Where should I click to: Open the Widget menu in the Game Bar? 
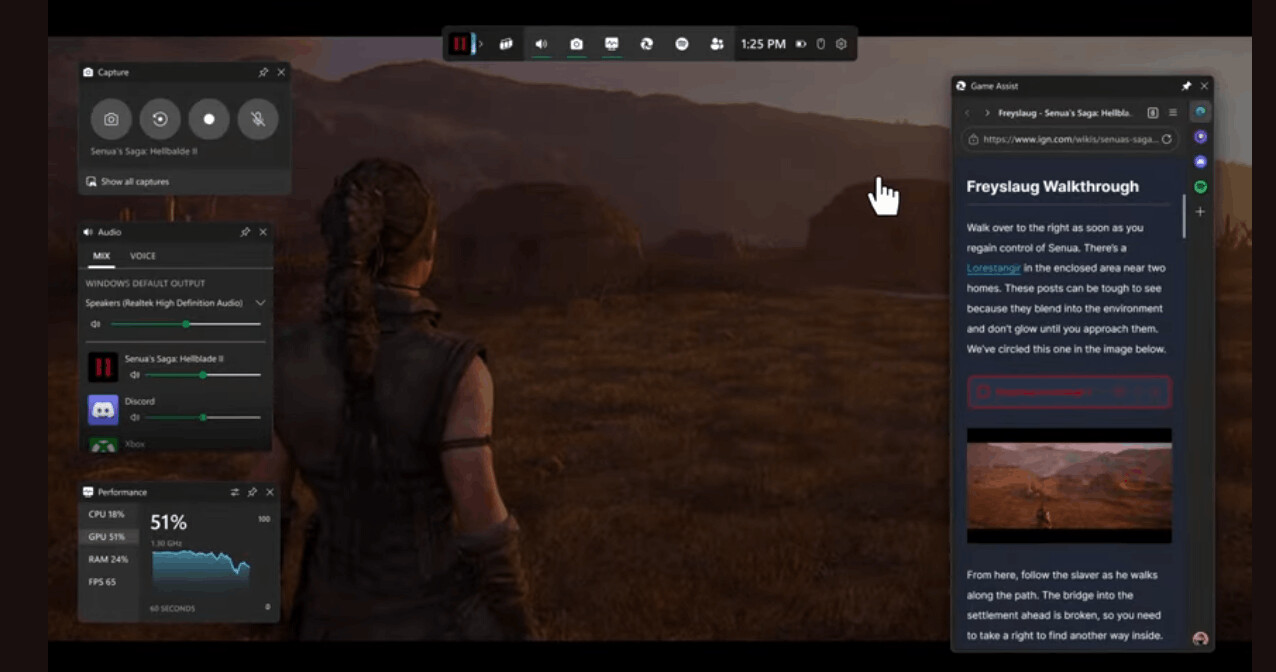coord(507,44)
